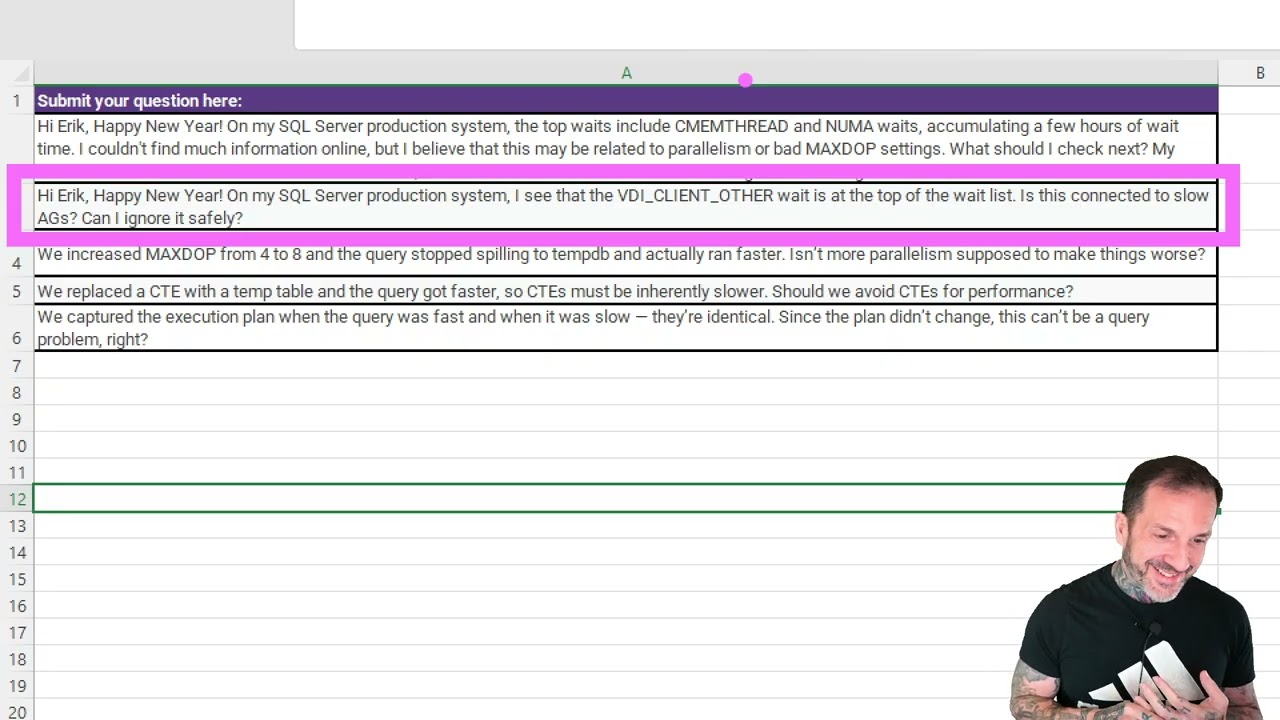Click row header 16
The height and width of the screenshot is (720, 1280).
coord(17,606)
